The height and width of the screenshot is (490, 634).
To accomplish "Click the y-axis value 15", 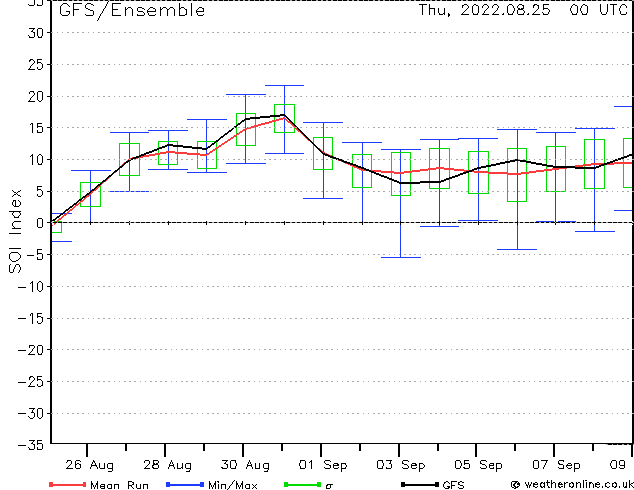I will tap(36, 128).
